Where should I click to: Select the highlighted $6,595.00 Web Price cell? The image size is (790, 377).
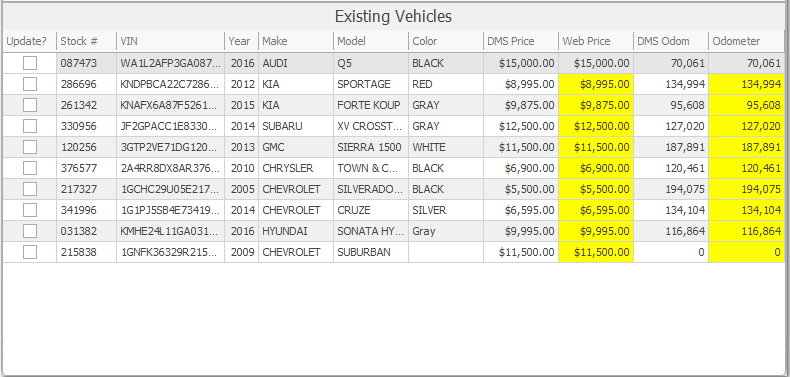[596, 210]
